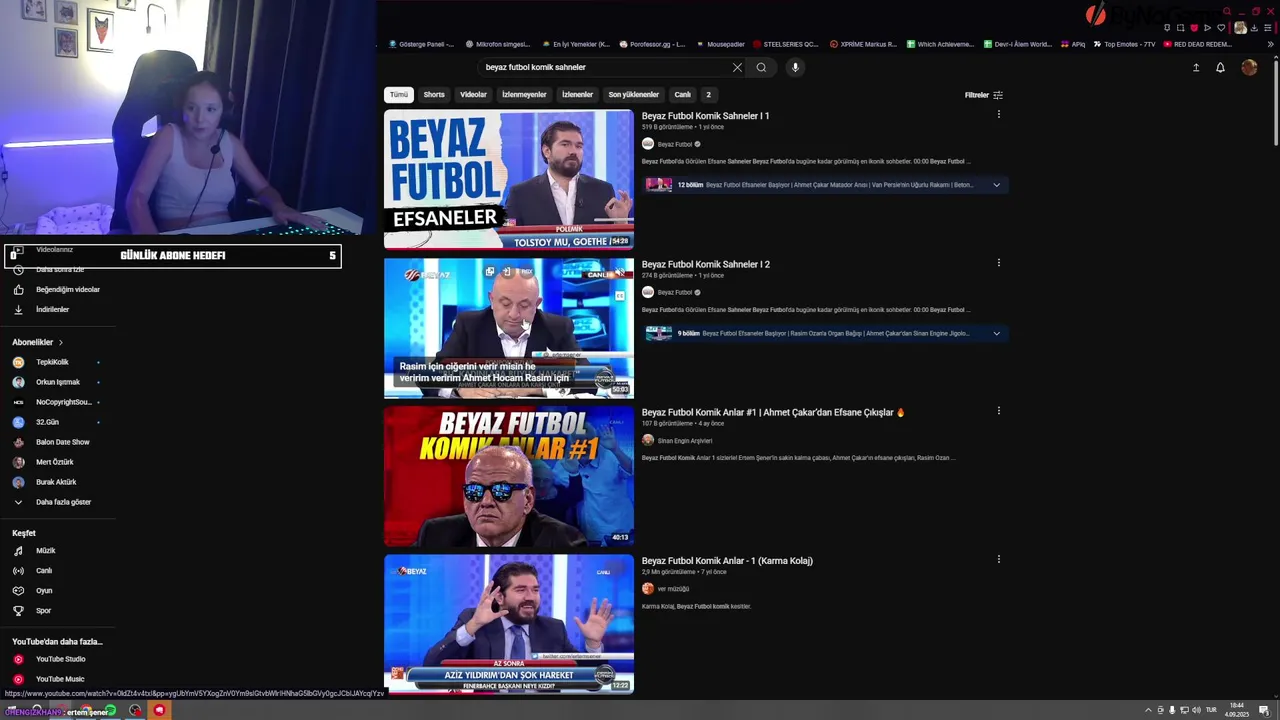This screenshot has height=720, width=1280.
Task: Open video title Beyaz Futbol Komik Sahneler I 2
Action: coord(706,264)
